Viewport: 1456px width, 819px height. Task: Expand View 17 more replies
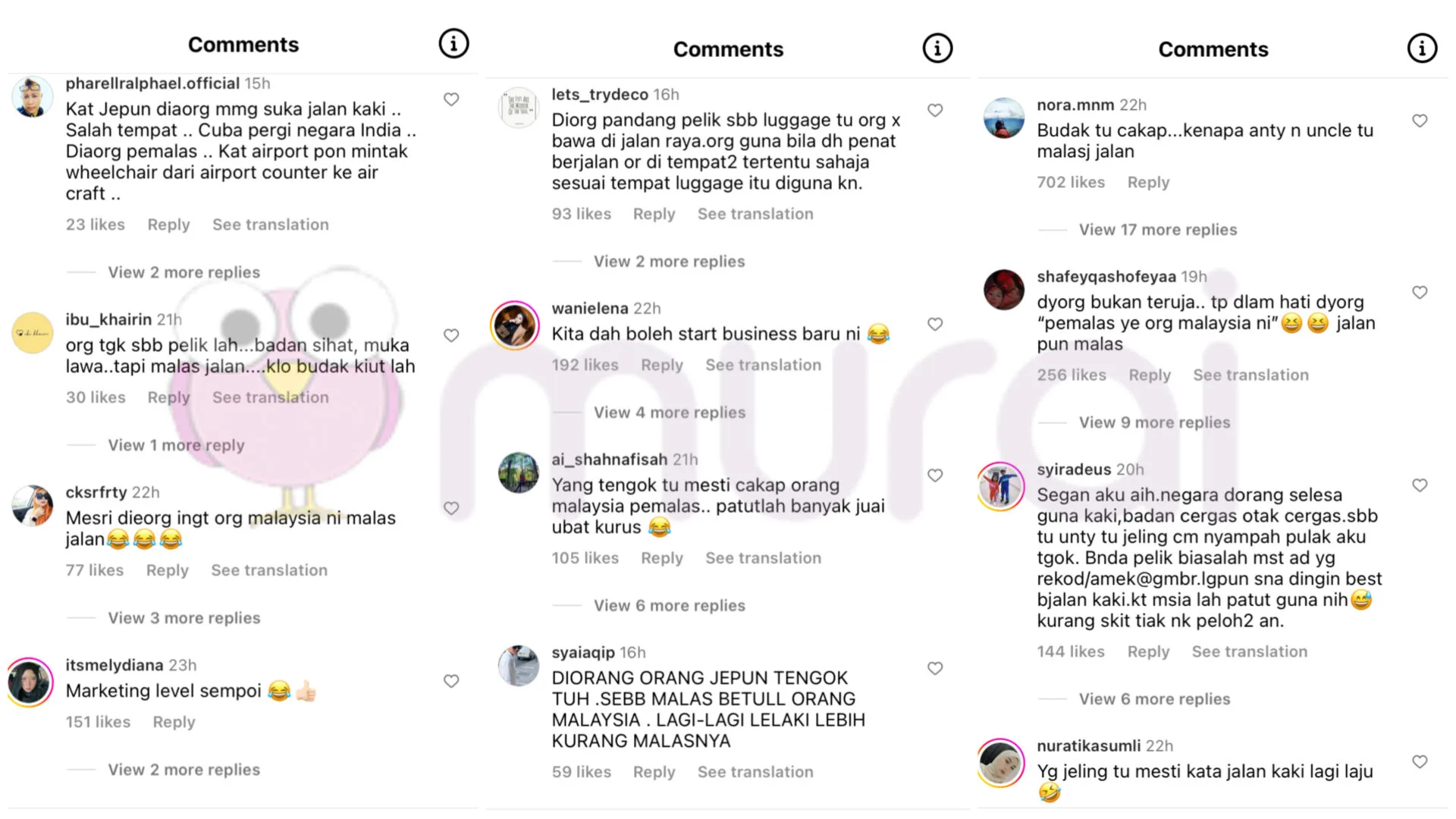(1158, 230)
